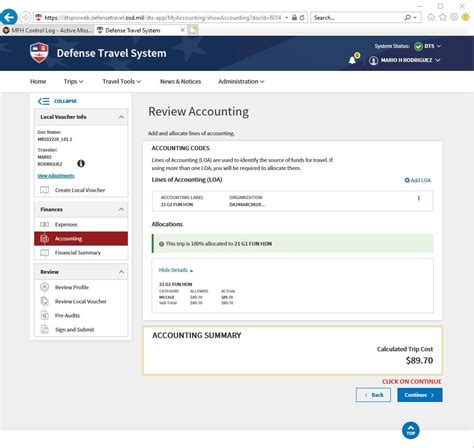
Task: Close the Defense Travel System tab
Action: tap(183, 30)
